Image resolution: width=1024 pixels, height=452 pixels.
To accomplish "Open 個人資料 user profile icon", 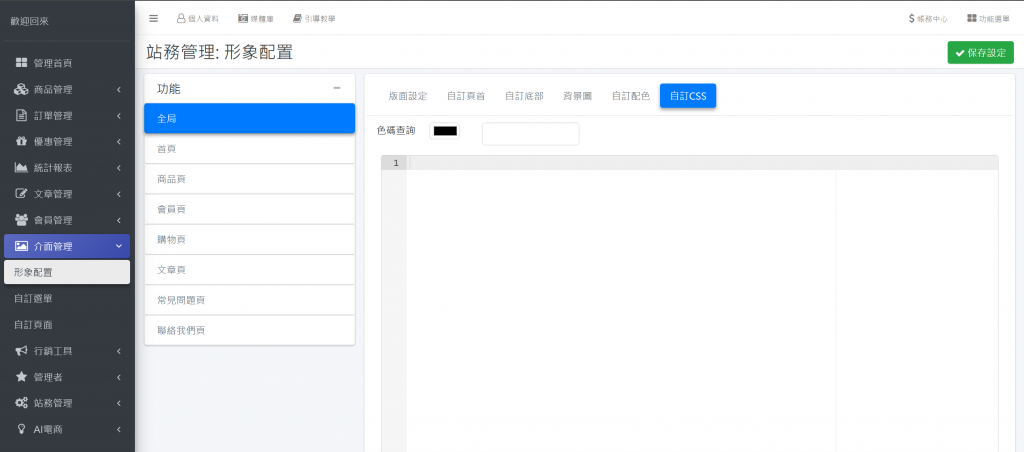I will [x=181, y=18].
